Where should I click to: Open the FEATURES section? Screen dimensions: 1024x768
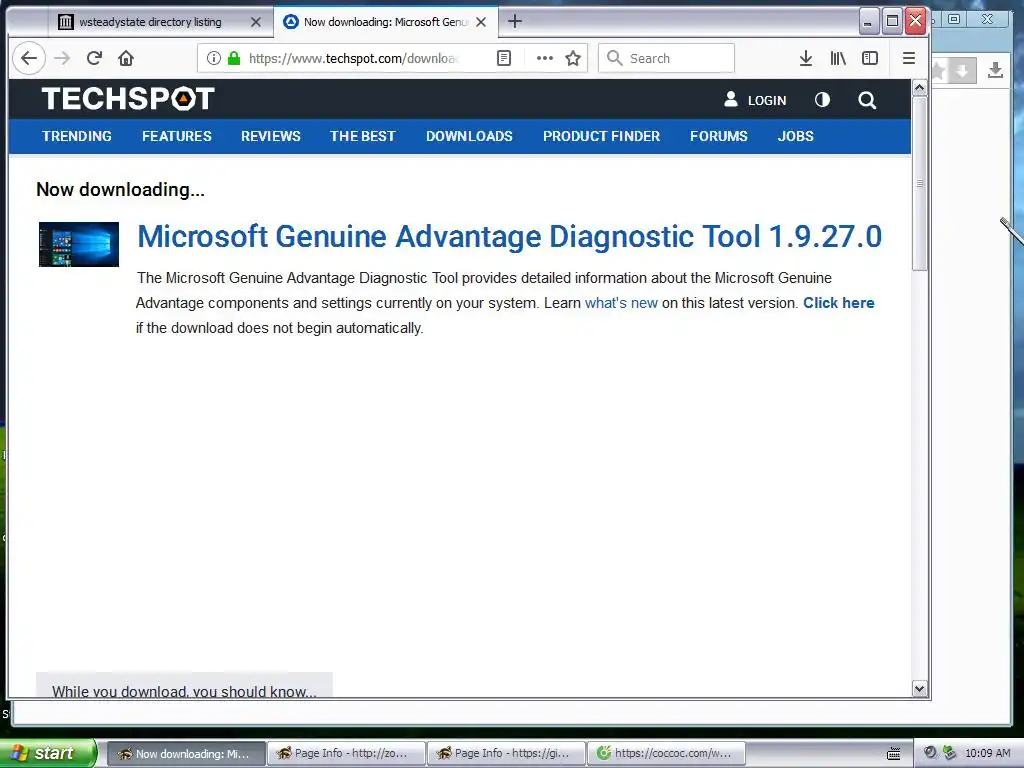click(177, 136)
